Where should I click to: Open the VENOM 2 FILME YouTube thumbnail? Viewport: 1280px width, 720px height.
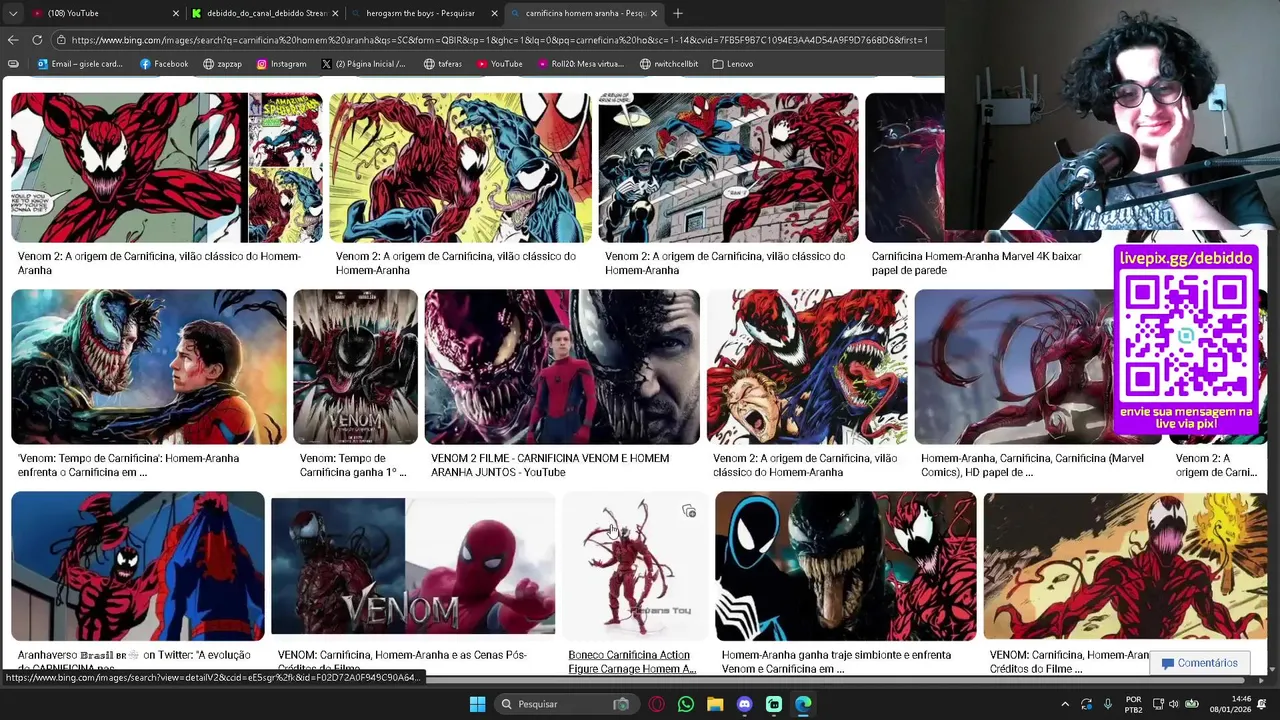pyautogui.click(x=562, y=367)
